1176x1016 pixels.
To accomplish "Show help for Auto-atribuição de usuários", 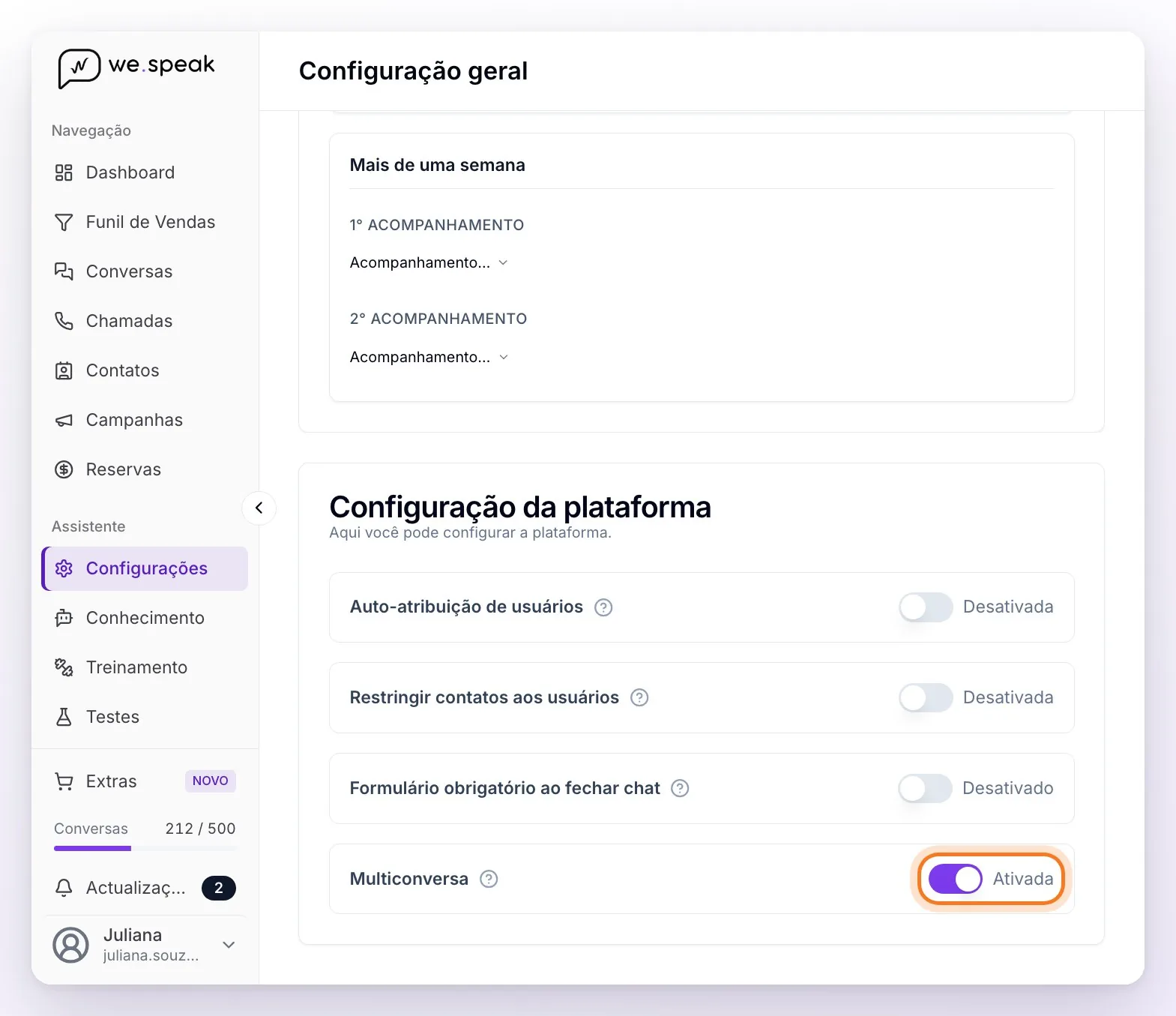I will coord(603,607).
